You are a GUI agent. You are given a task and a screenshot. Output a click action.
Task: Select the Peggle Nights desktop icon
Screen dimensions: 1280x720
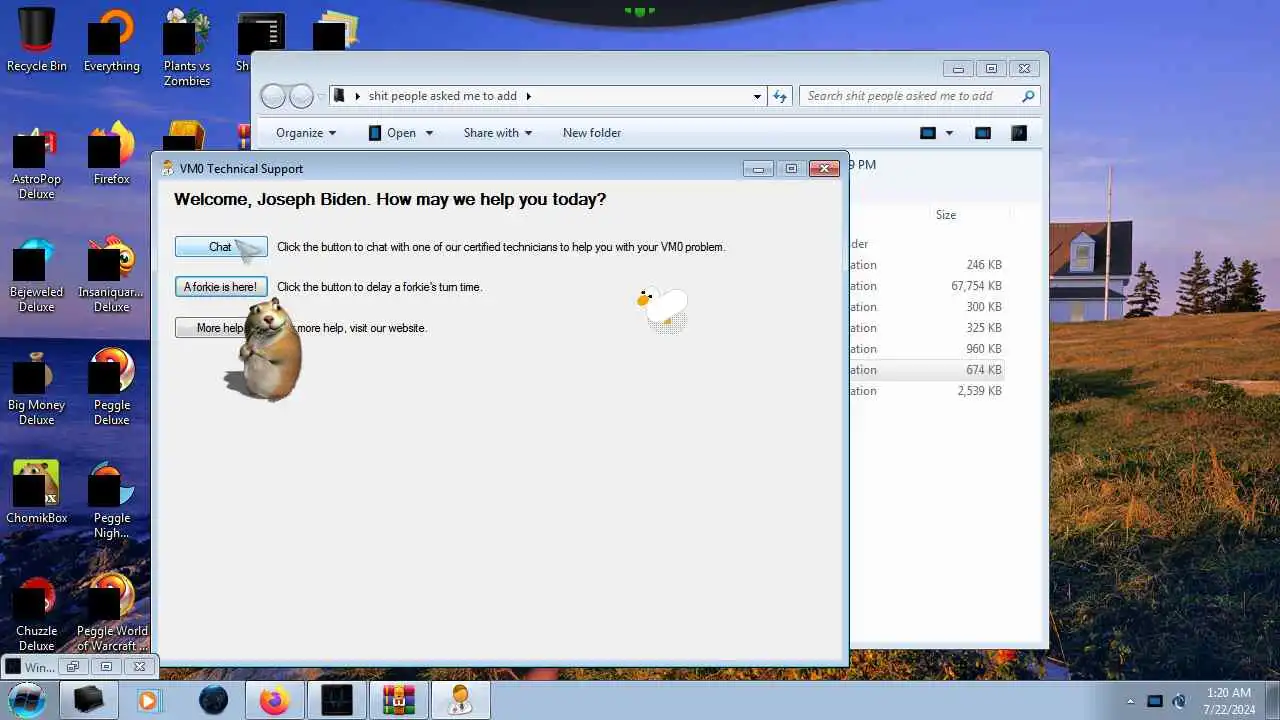[111, 499]
